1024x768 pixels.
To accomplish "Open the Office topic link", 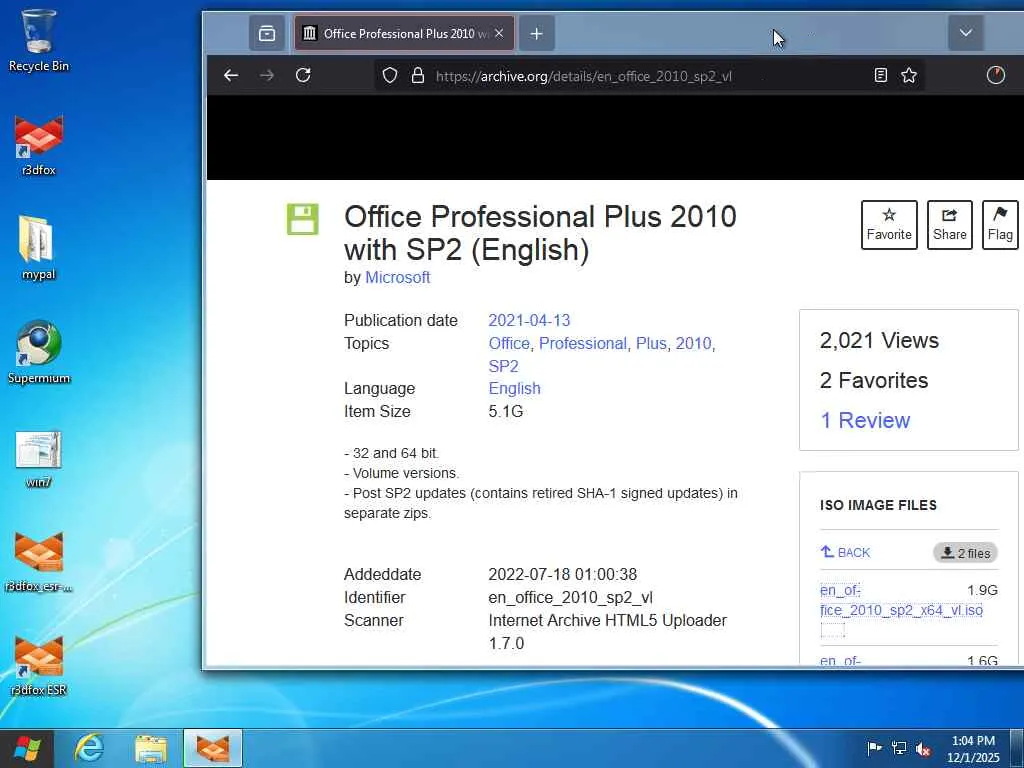I will pyautogui.click(x=509, y=344).
